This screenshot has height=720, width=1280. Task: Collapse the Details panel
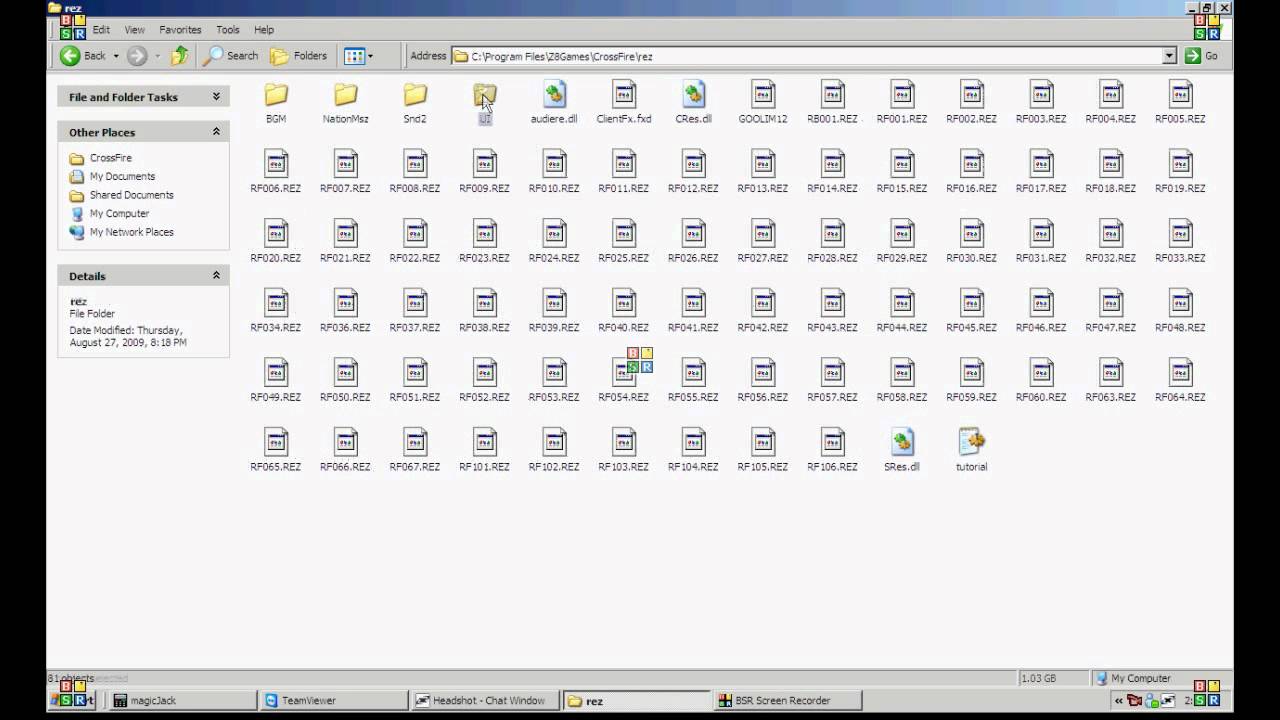[x=216, y=276]
